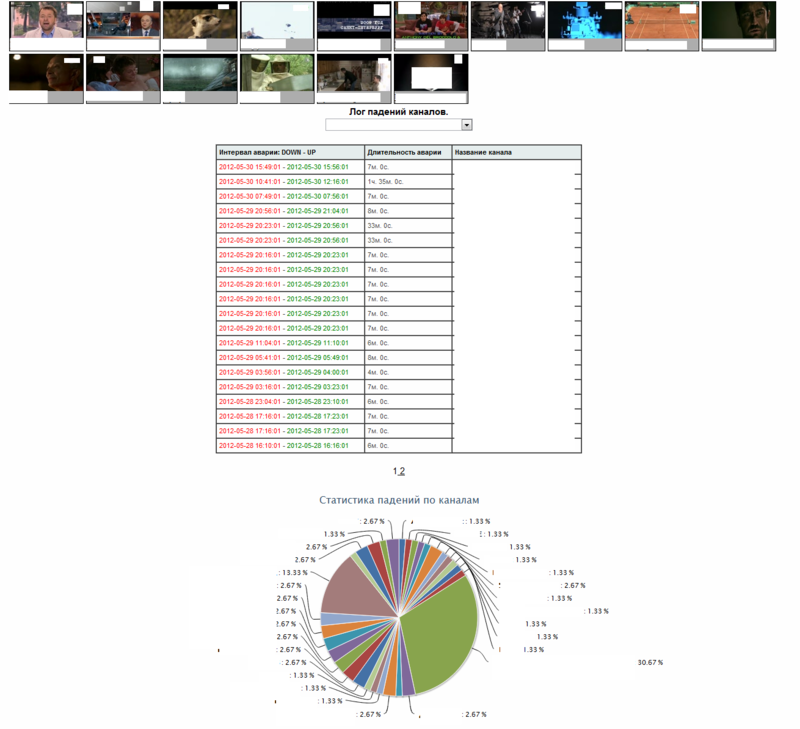
Task: Select row 2012-05-30 10:41:01 - 12:16:01
Action: pos(398,182)
